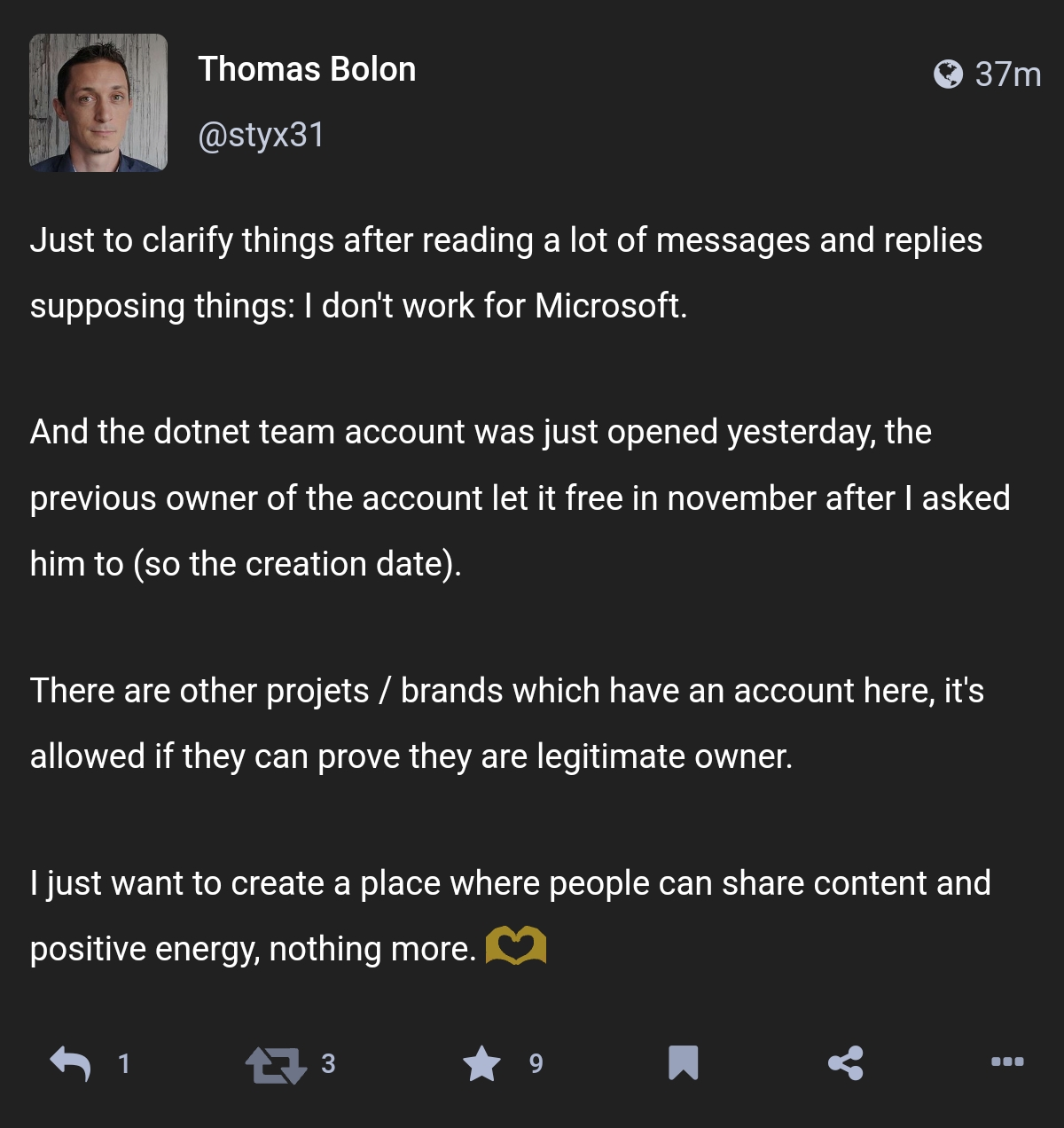View the boost count of 3

pyautogui.click(x=328, y=1063)
